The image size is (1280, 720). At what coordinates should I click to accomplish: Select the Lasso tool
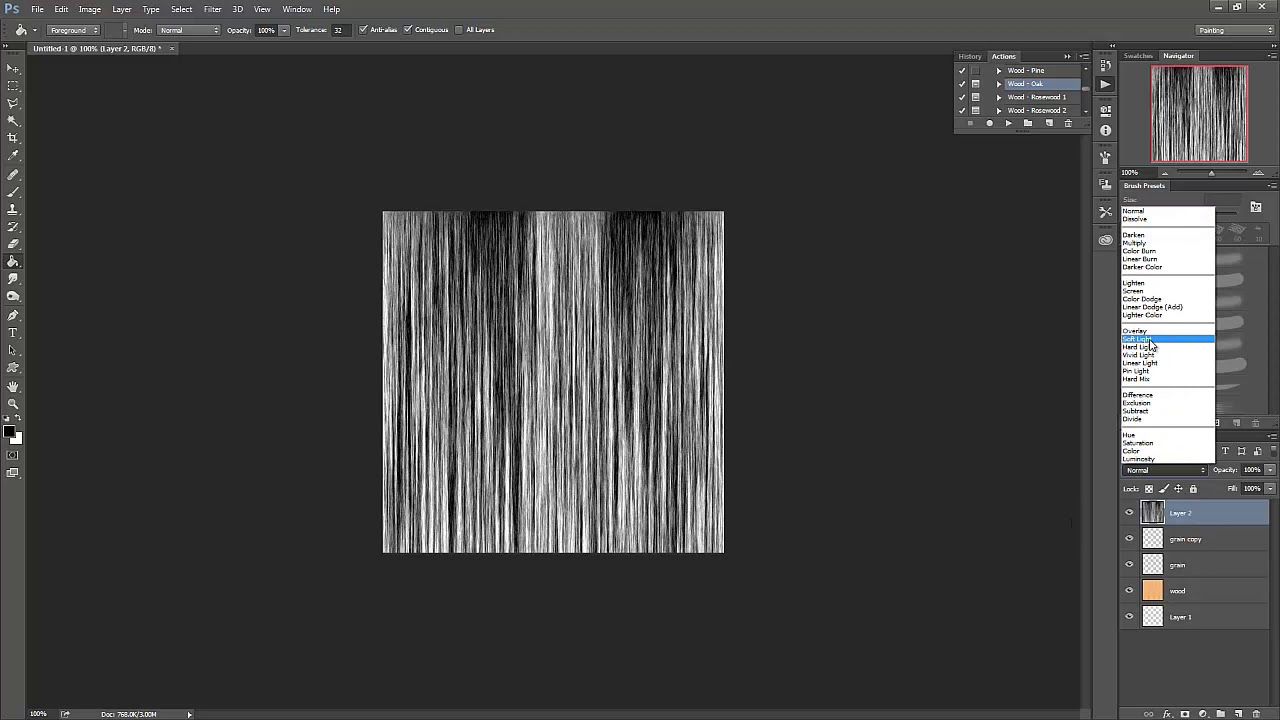click(x=13, y=103)
